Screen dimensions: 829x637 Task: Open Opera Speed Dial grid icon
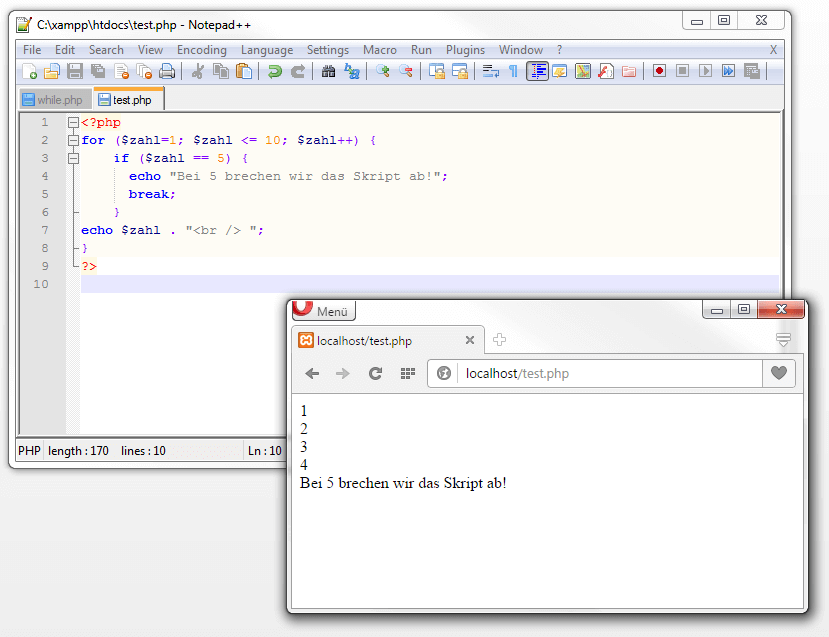407,373
